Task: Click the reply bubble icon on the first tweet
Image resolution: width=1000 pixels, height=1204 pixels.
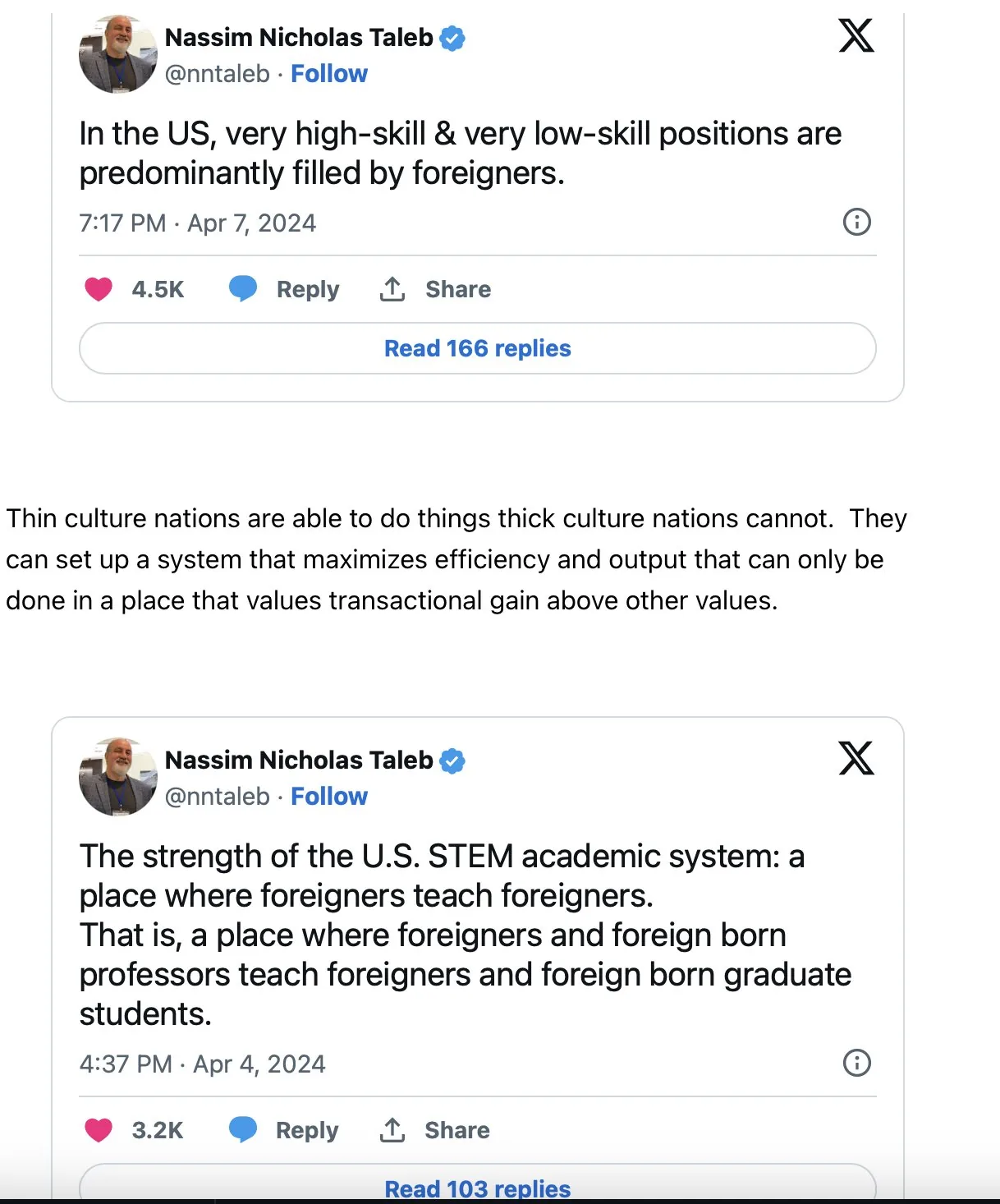Action: click(243, 289)
